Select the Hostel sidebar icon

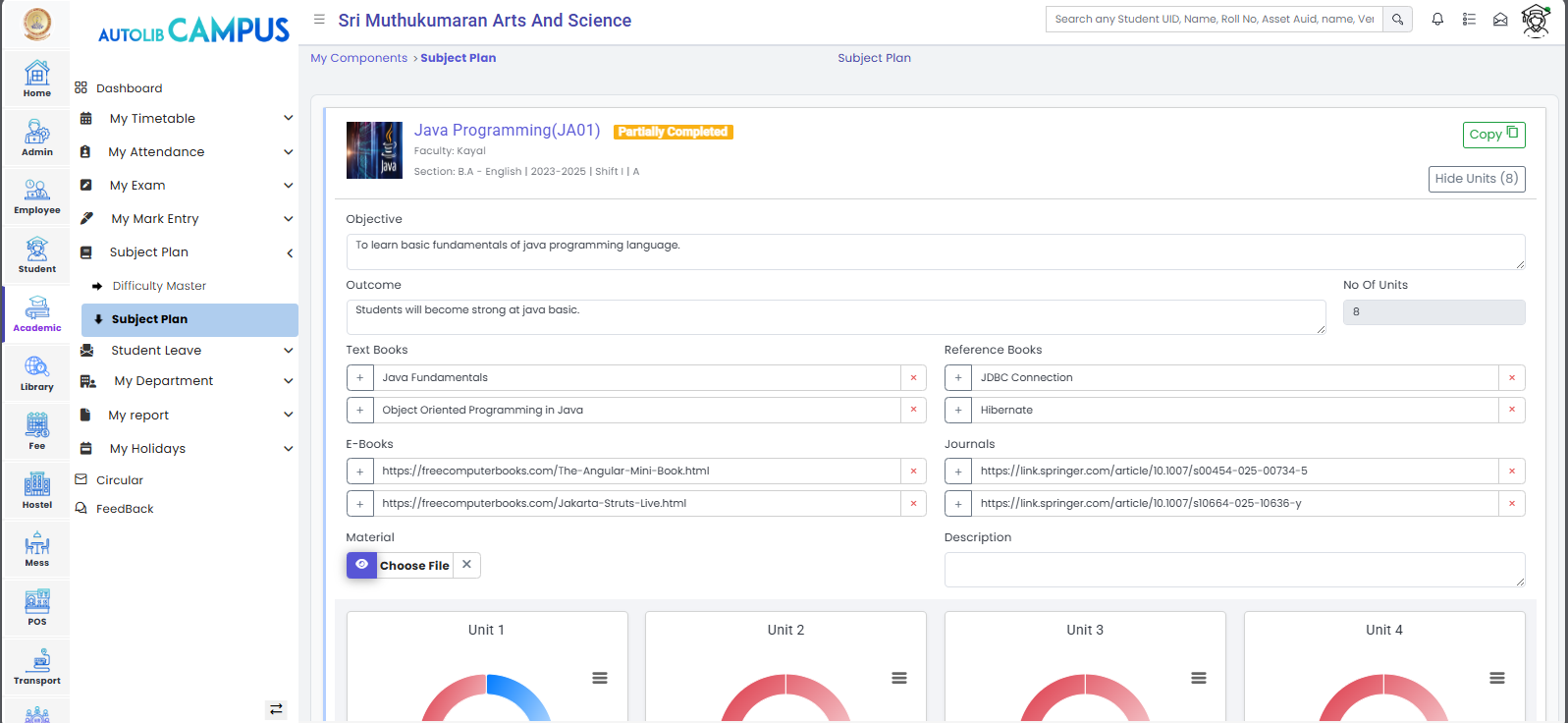37,489
